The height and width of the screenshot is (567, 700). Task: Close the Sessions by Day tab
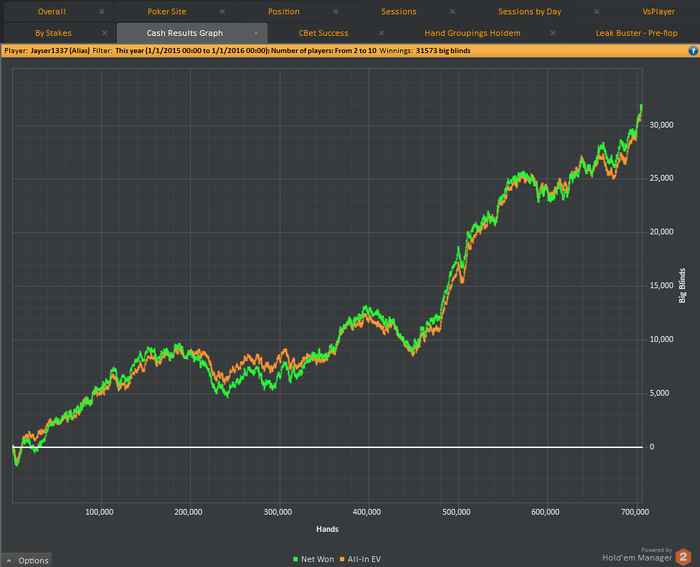tap(596, 12)
